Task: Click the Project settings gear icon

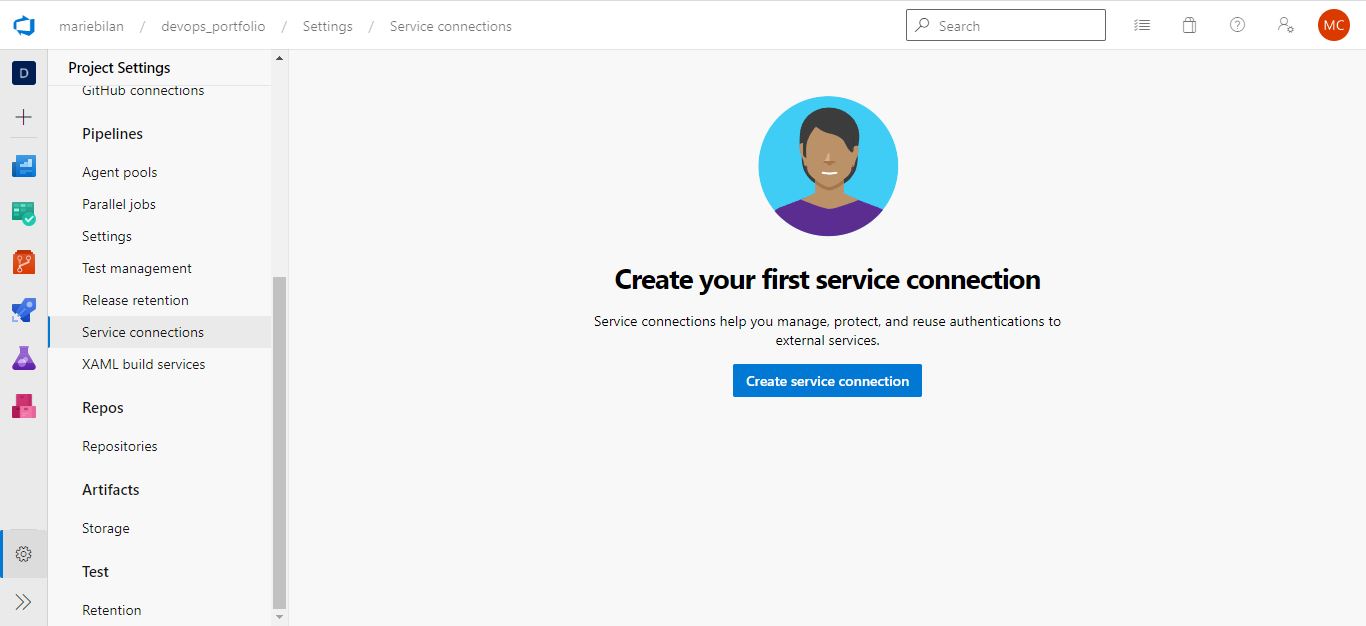Action: coord(24,554)
